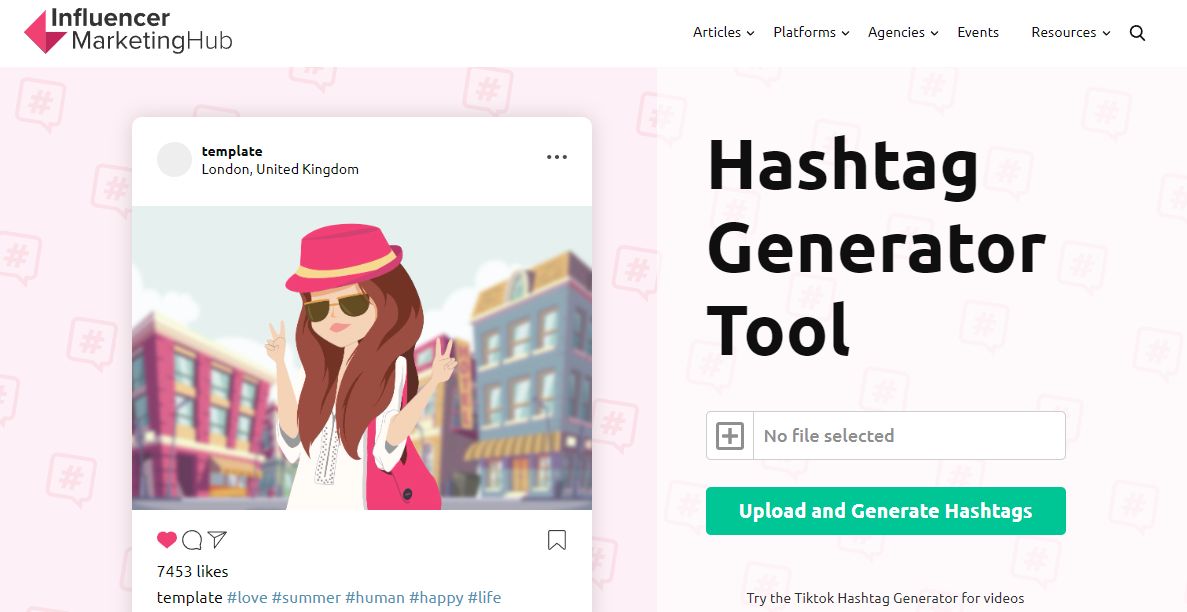Open the Resources menu

1064,32
